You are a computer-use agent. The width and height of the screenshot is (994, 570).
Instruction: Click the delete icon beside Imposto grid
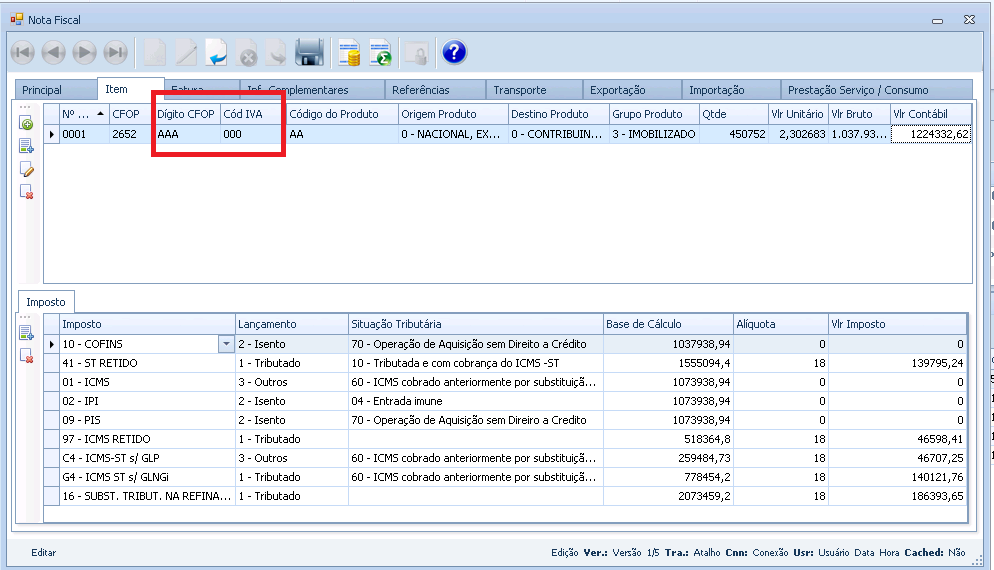pyautogui.click(x=27, y=355)
